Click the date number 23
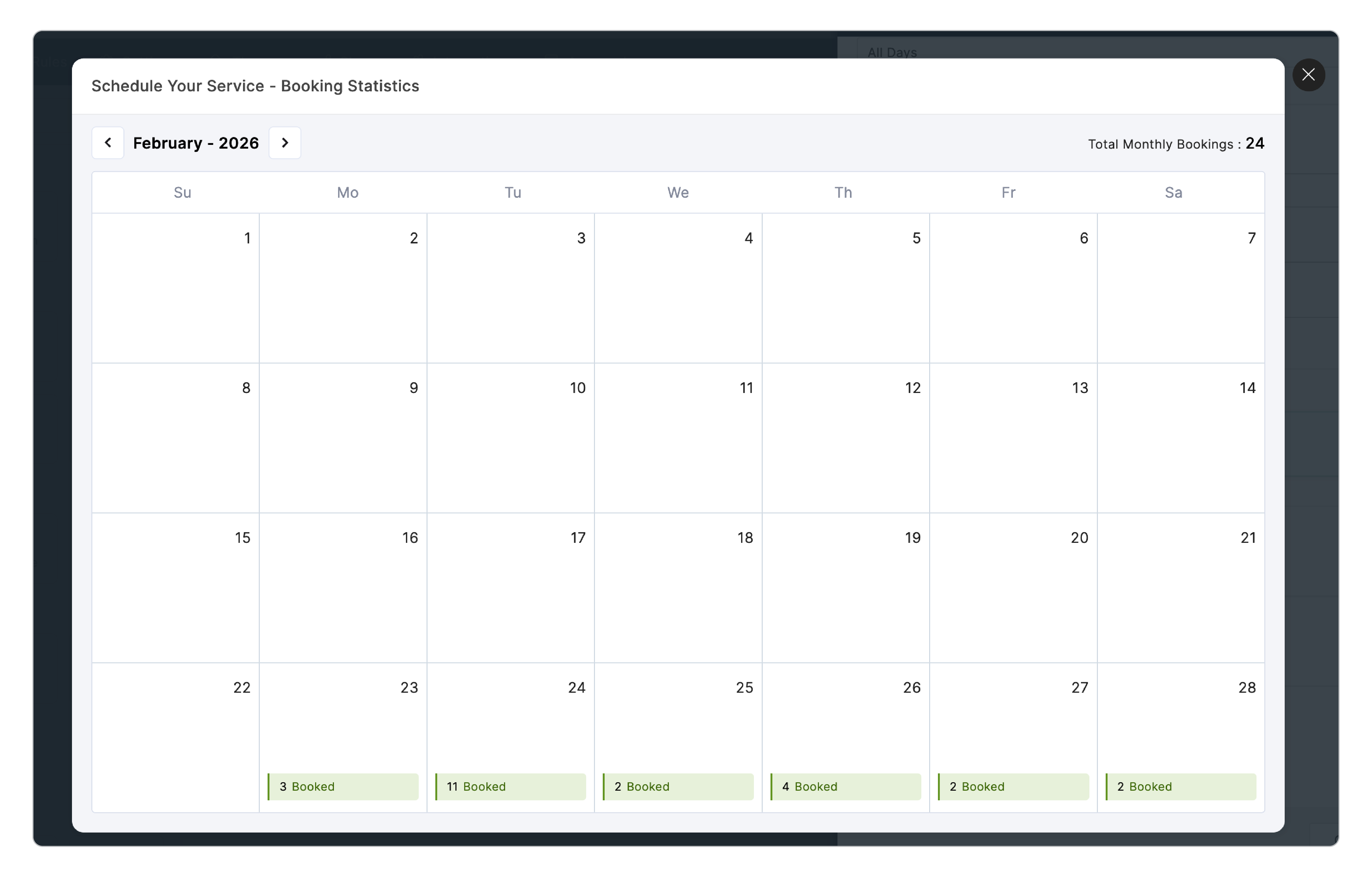The height and width of the screenshot is (877, 1372). tap(409, 687)
